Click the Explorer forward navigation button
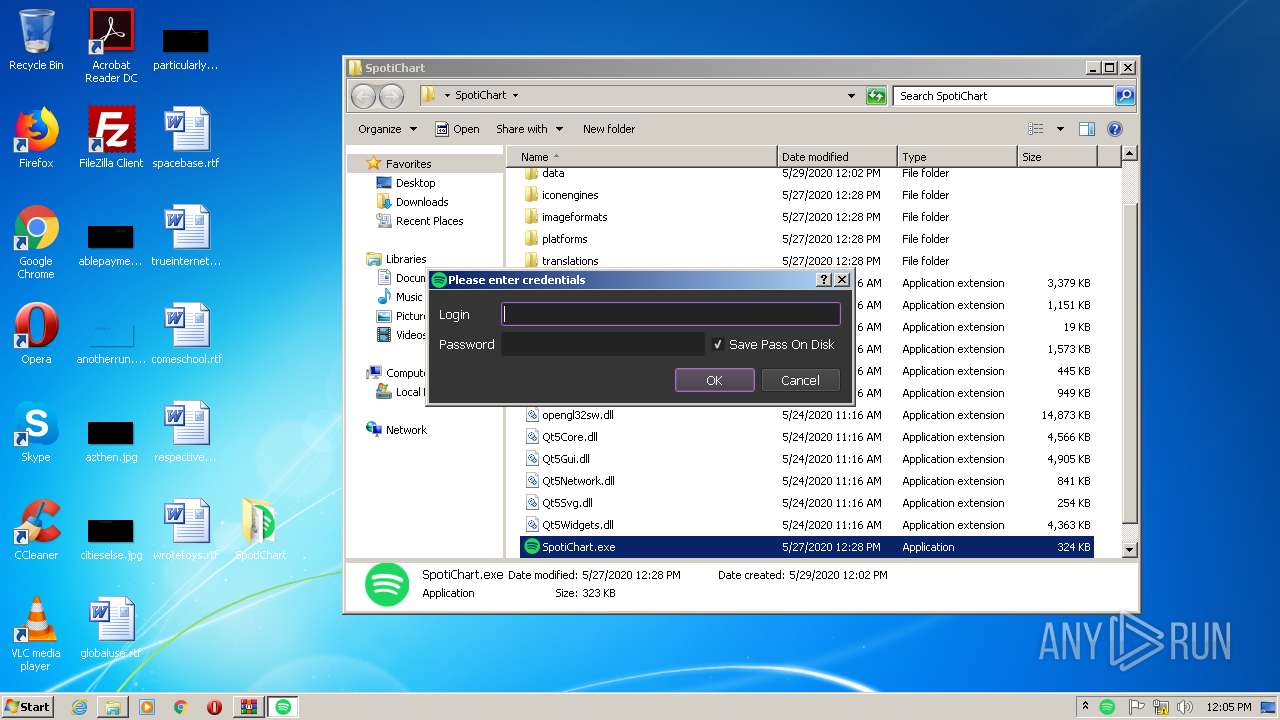 point(392,96)
